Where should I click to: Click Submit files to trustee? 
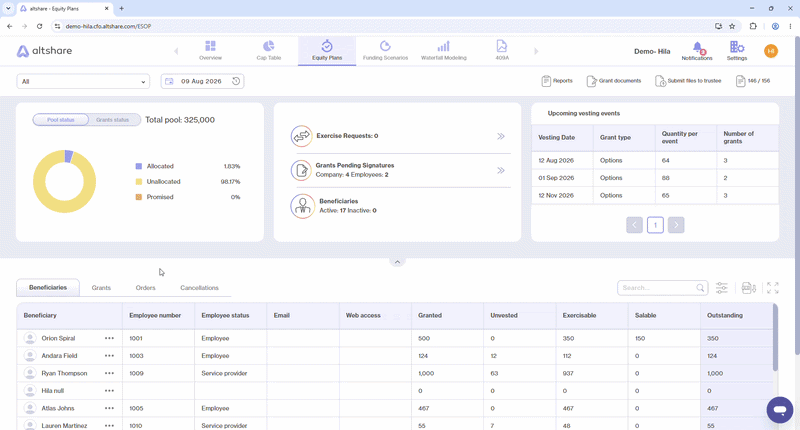[x=688, y=81]
